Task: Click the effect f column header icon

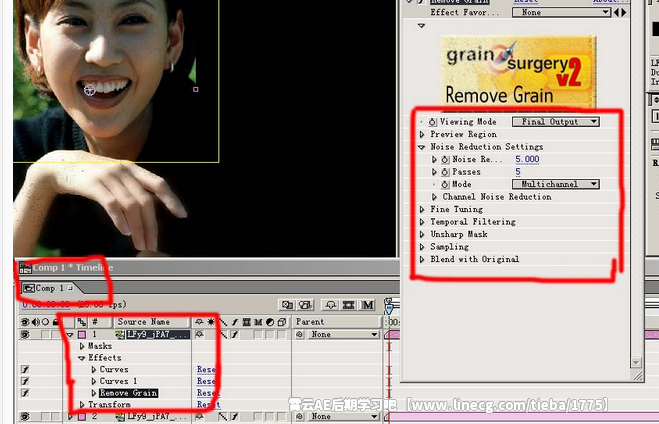Action: coord(235,322)
